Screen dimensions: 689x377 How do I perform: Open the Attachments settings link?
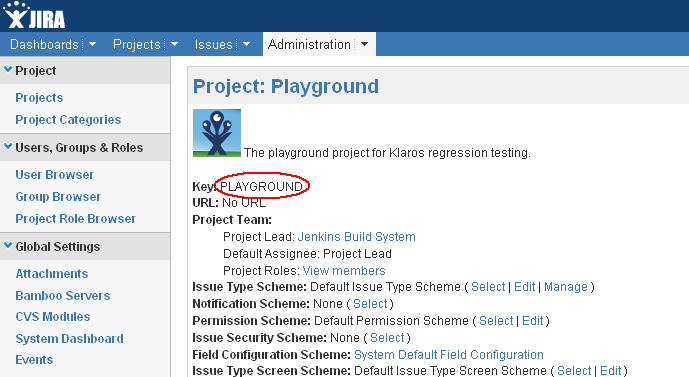click(x=52, y=273)
